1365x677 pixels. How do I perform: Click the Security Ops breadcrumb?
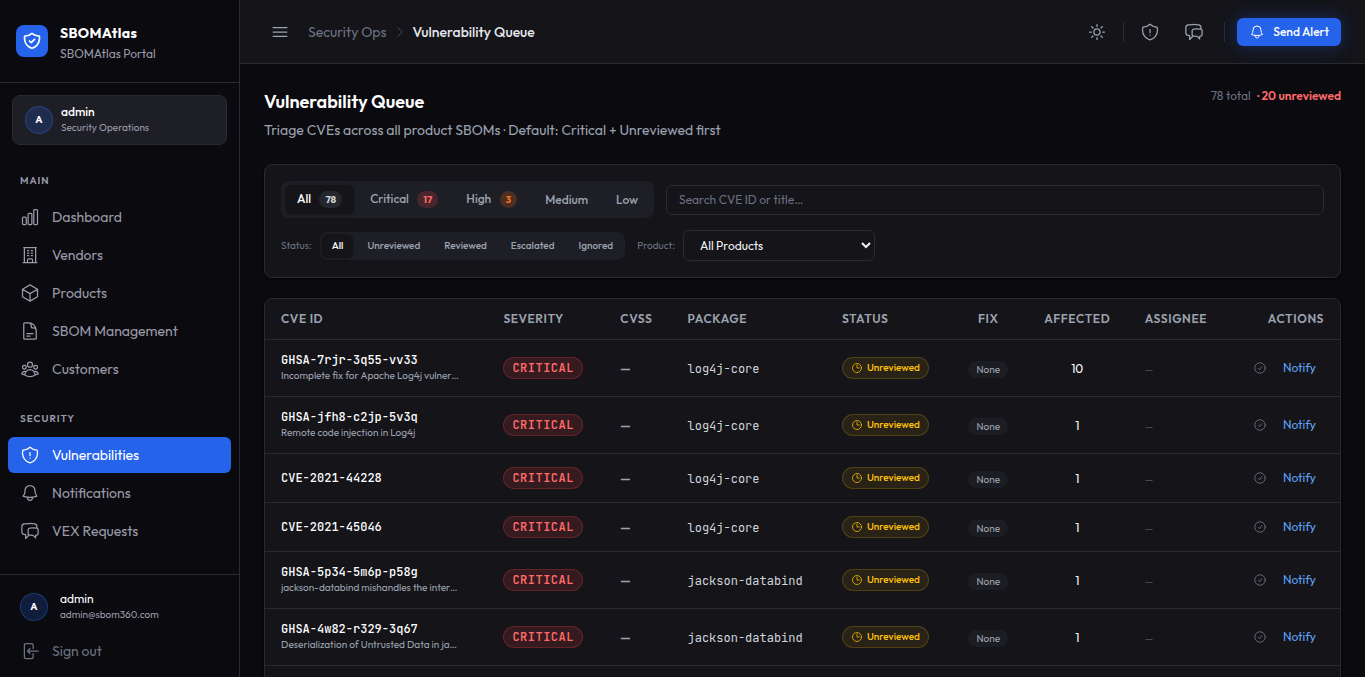347,32
